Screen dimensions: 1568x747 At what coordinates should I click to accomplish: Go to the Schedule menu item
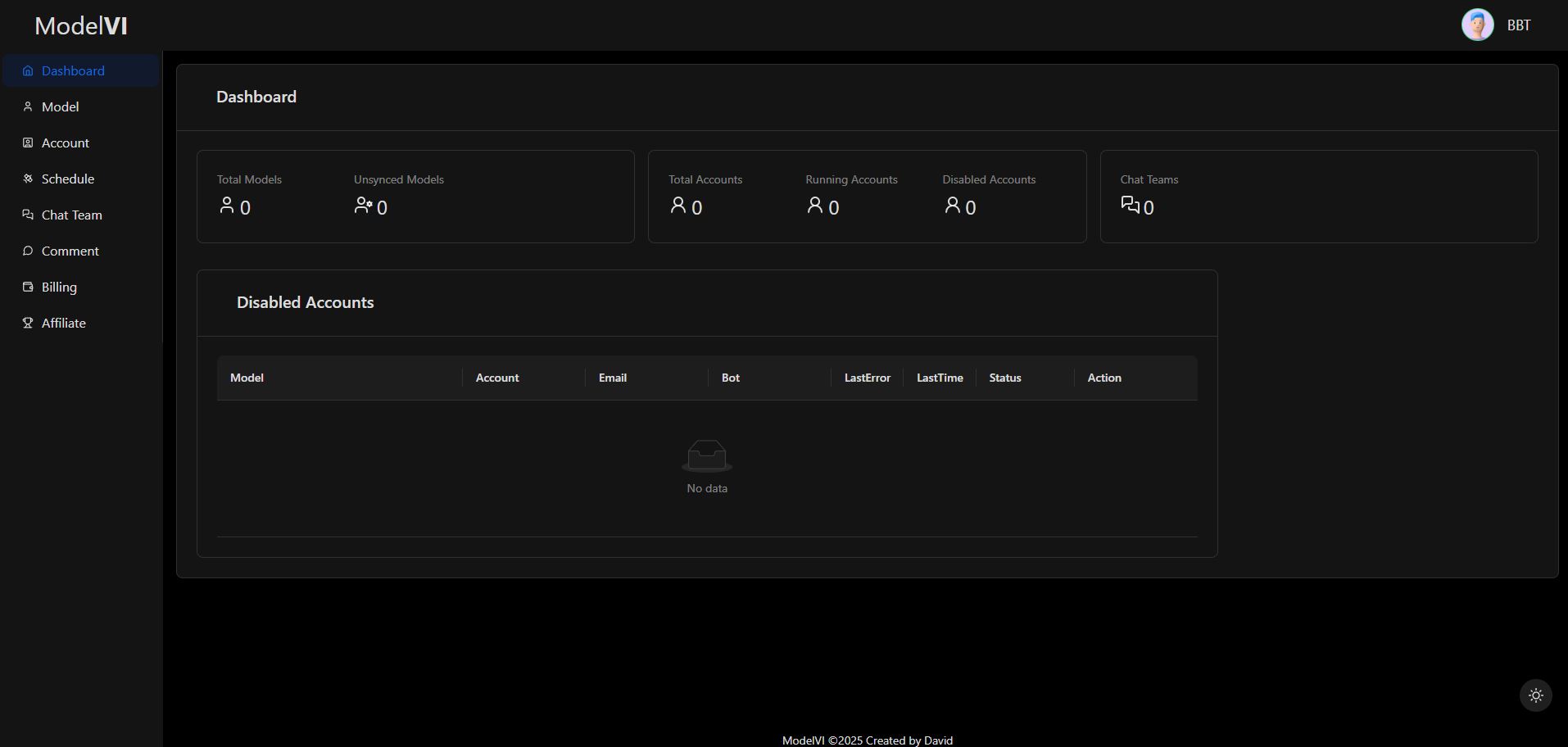[x=67, y=179]
